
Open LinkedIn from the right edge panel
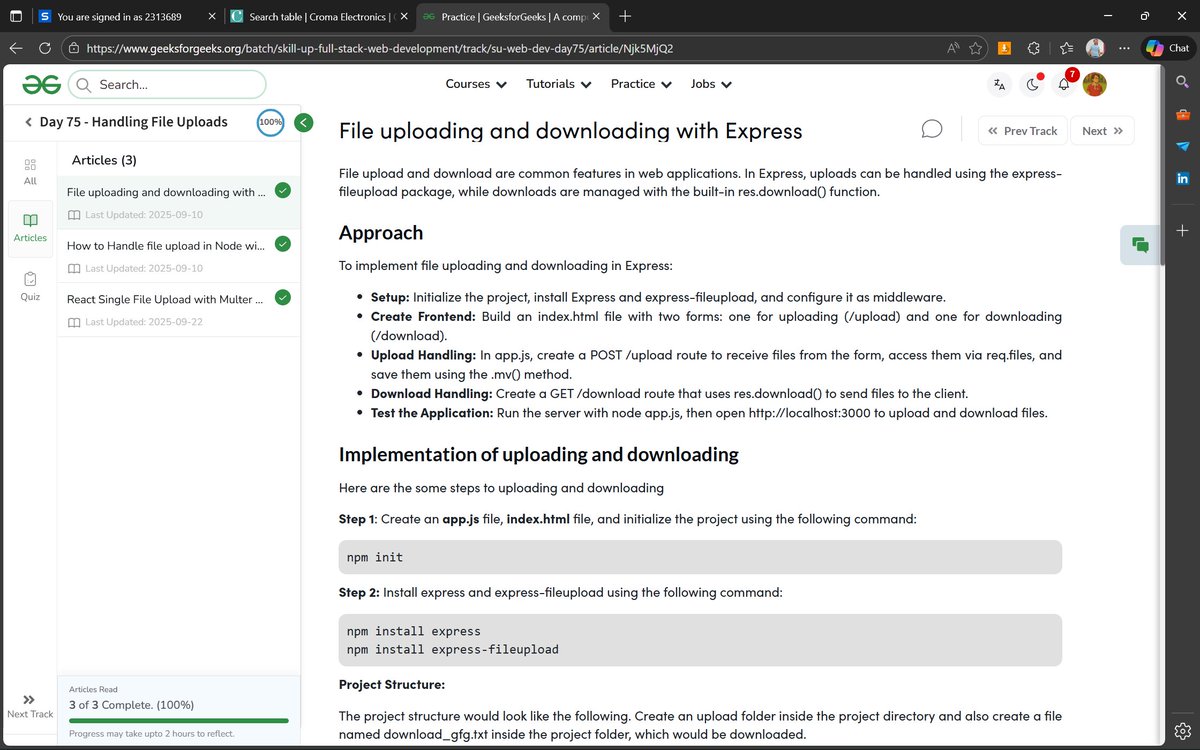point(1182,178)
